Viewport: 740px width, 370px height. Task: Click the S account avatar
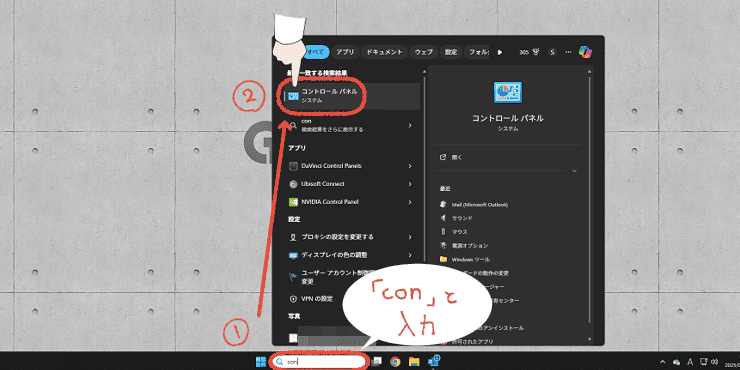pyautogui.click(x=552, y=52)
